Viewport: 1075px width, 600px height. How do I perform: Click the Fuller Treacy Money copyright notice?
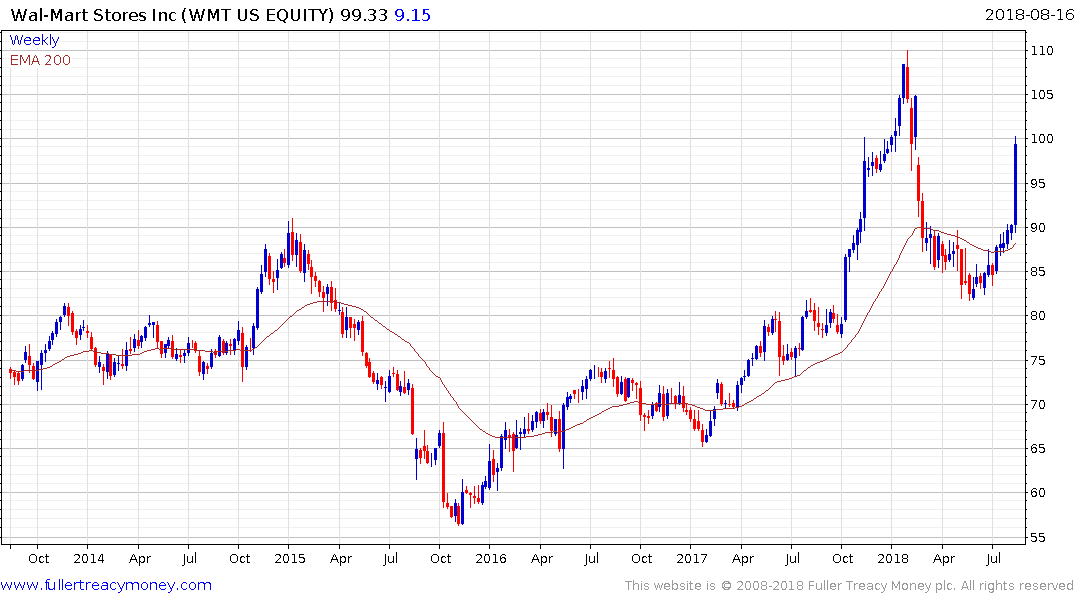coord(849,586)
